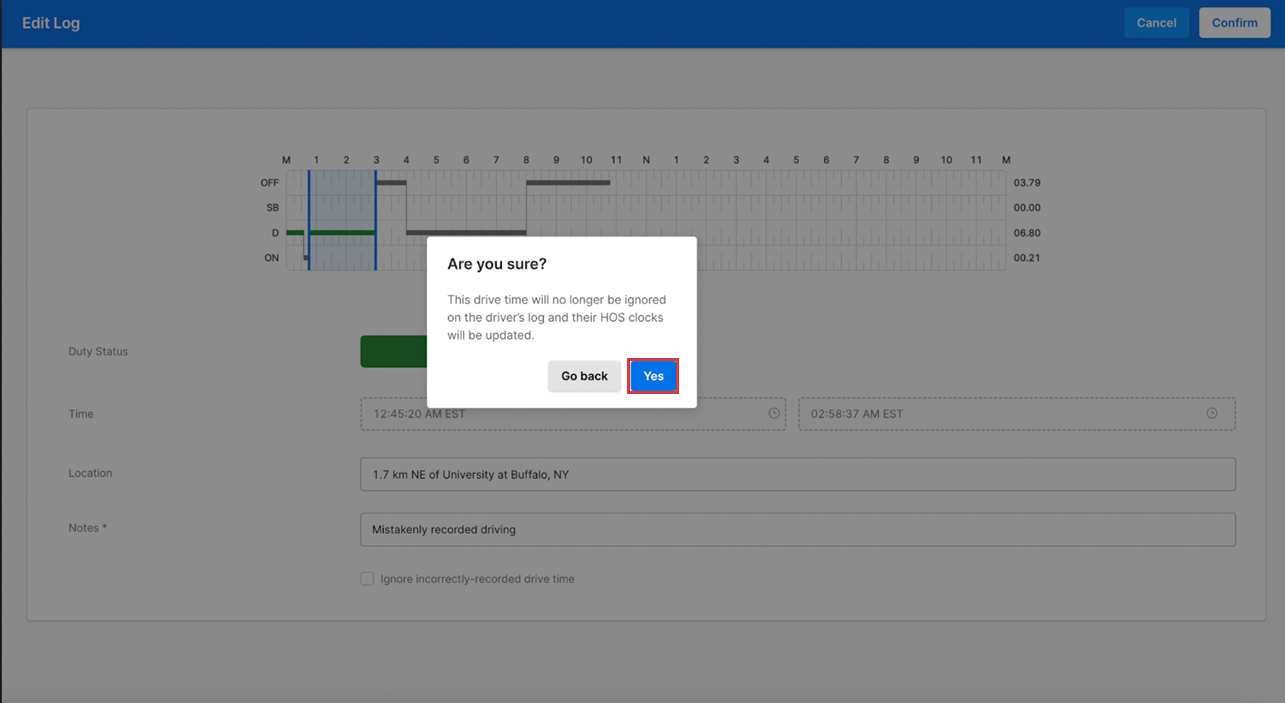Click the start time field 12:45:20 AM EST

tap(573, 414)
